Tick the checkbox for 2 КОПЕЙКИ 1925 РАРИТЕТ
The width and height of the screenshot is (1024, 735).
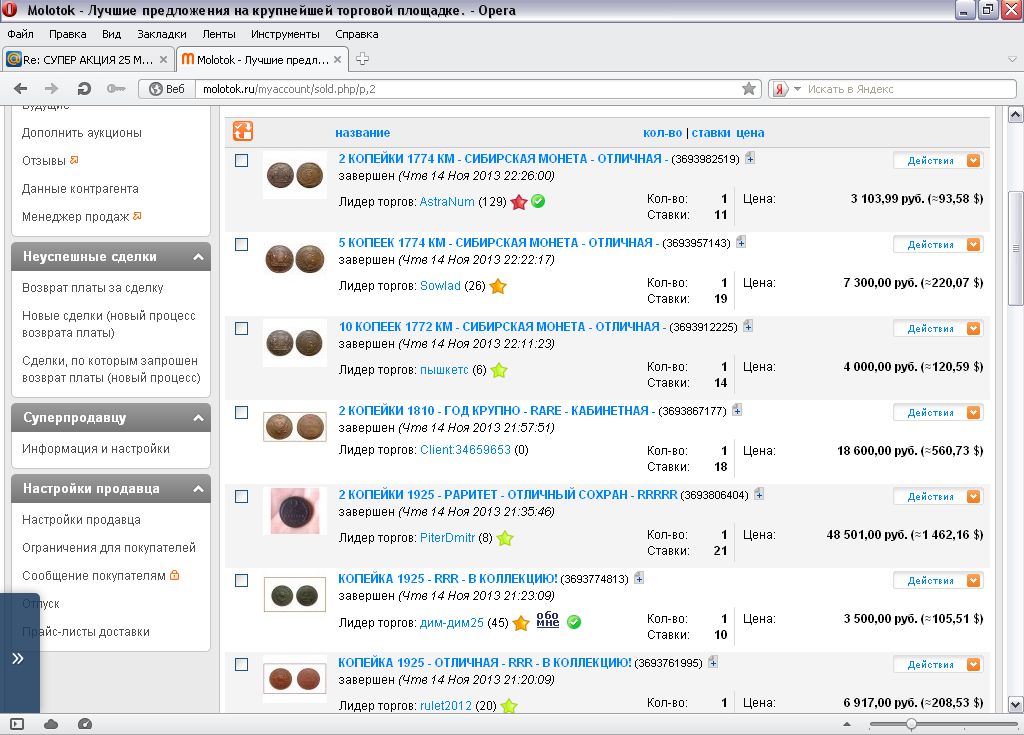tap(242, 497)
